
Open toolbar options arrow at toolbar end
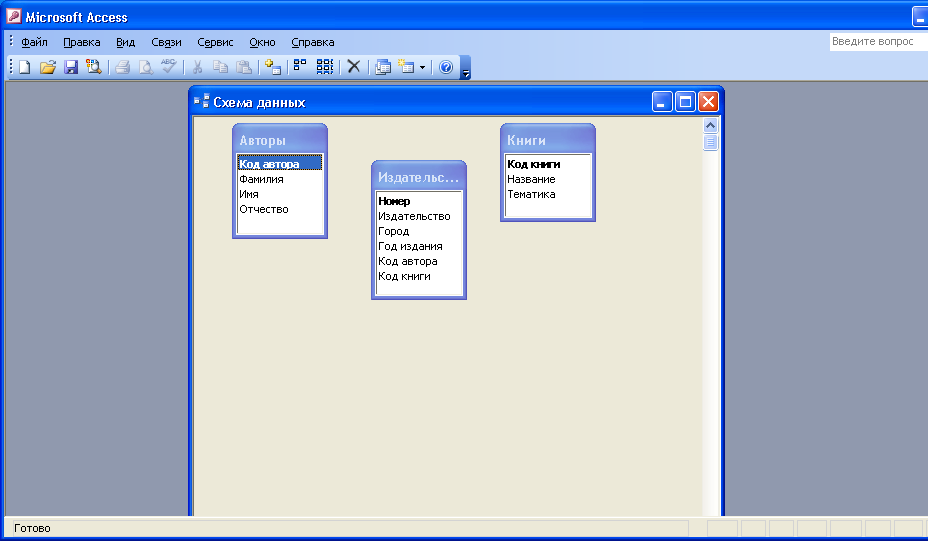tap(466, 68)
